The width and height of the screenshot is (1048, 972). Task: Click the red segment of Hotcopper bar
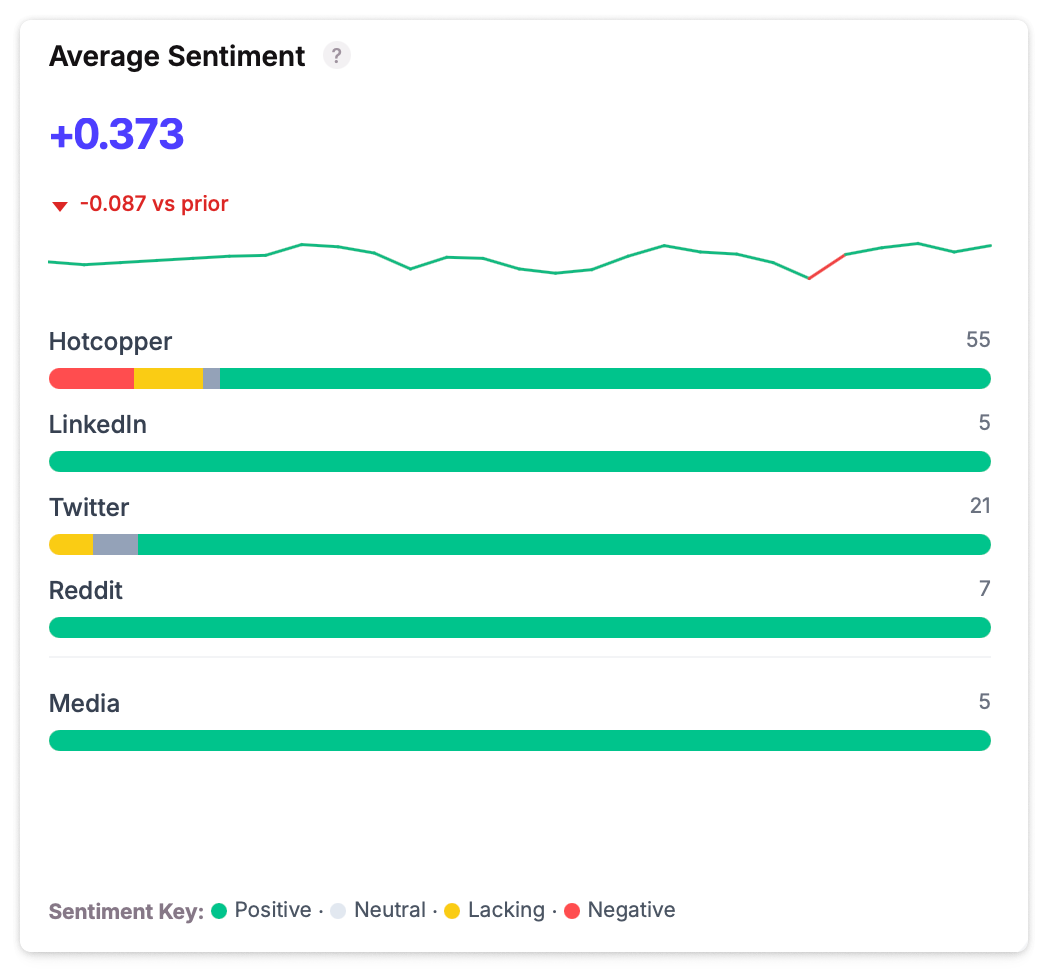(91, 378)
